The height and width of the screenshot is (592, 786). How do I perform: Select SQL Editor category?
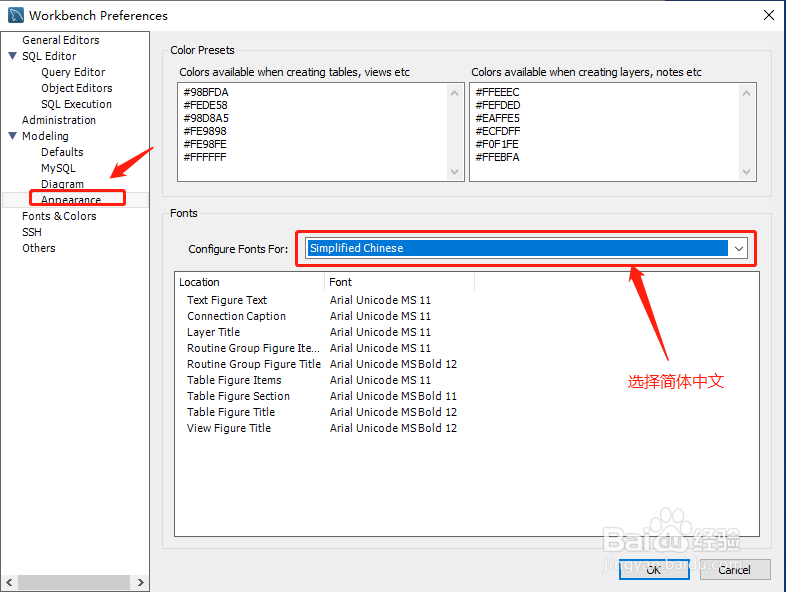pos(49,56)
